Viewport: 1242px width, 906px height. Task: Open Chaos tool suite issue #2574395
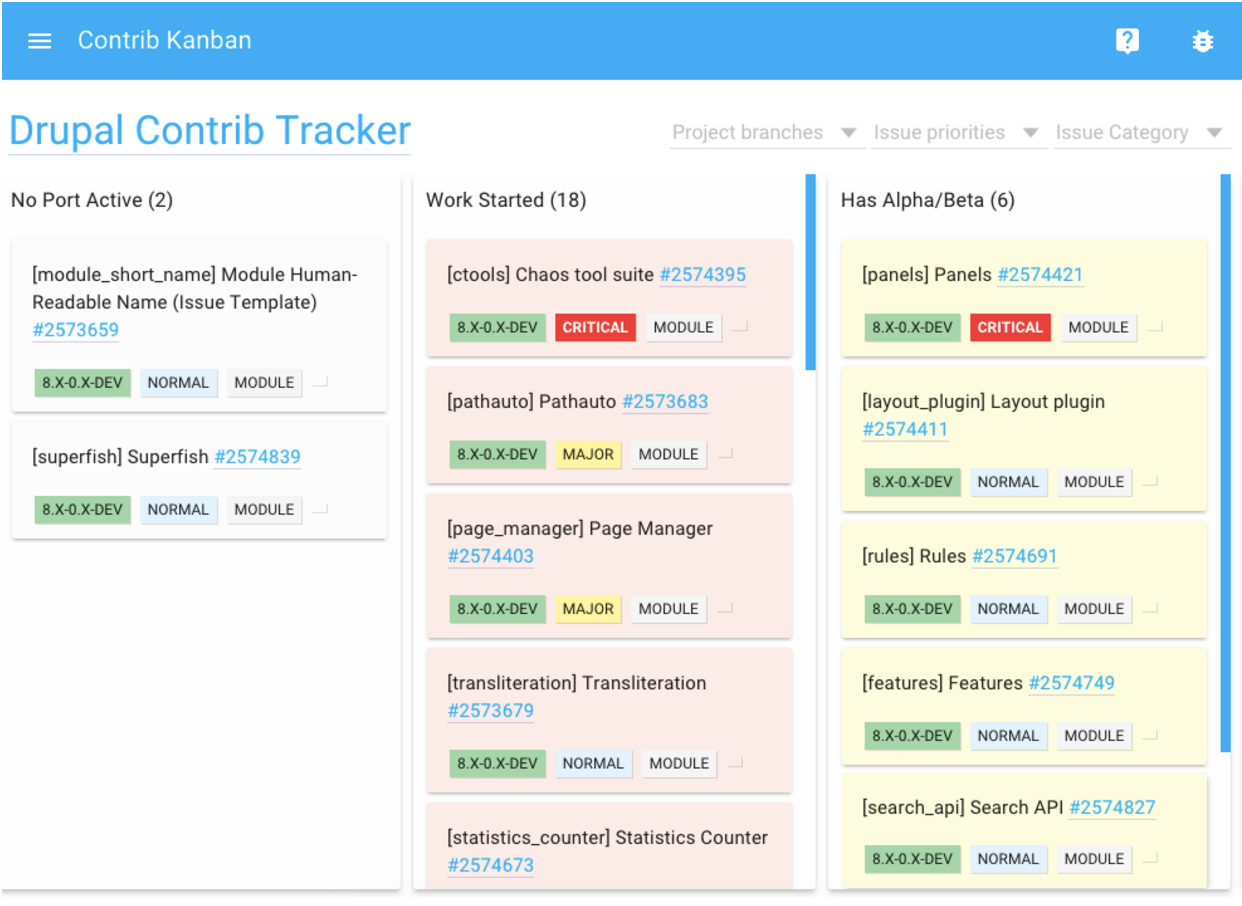coord(703,275)
